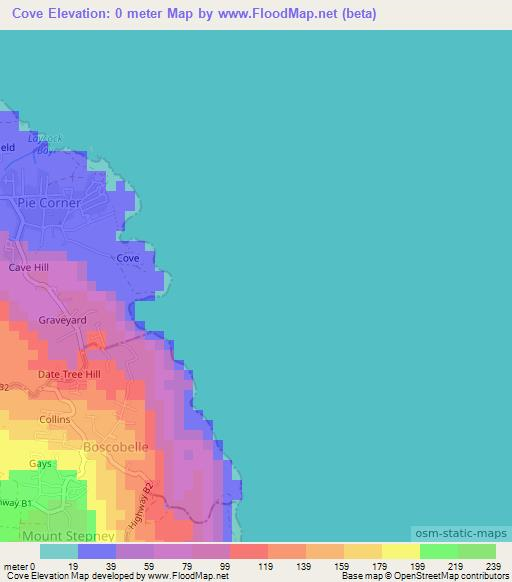Select the 'Collins' place label
512x582 pixels.
[x=55, y=419]
